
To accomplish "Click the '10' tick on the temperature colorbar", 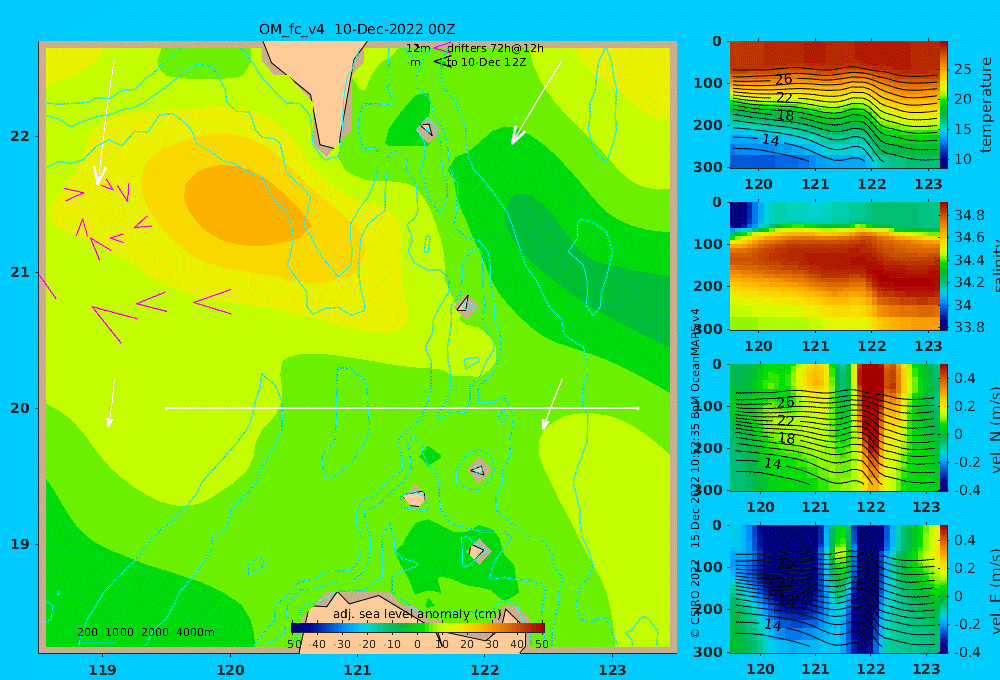I will (x=963, y=159).
